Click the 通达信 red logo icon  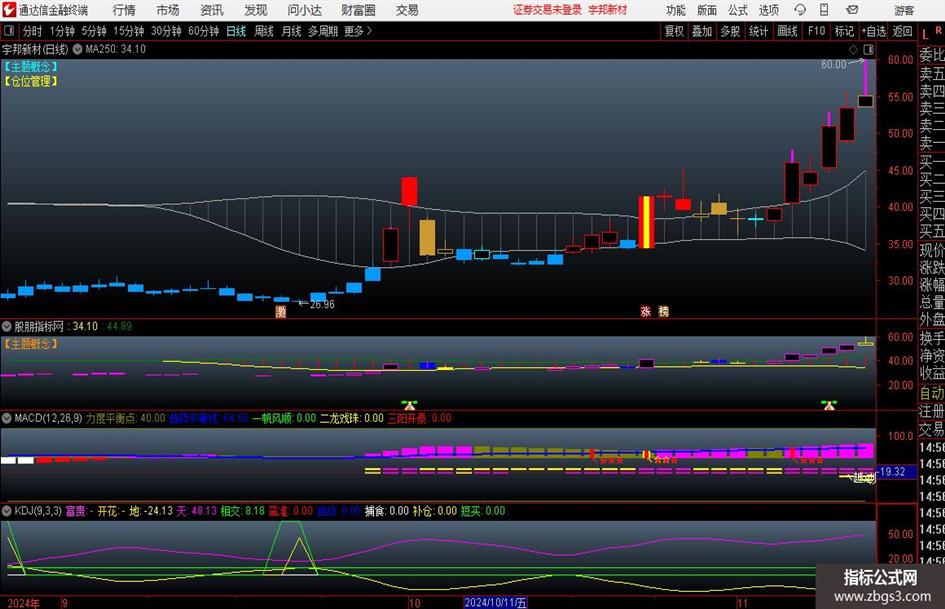point(9,10)
